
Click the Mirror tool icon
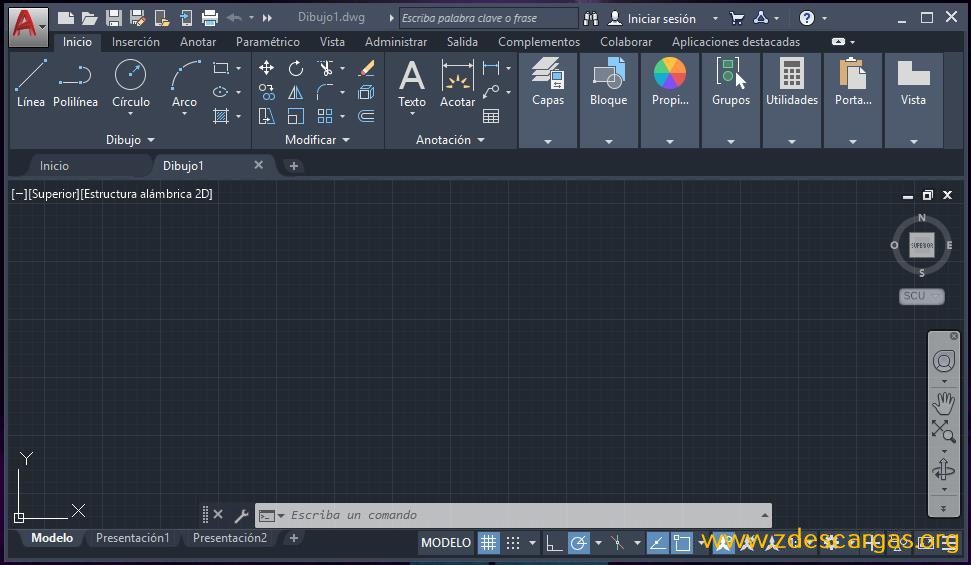coord(296,92)
